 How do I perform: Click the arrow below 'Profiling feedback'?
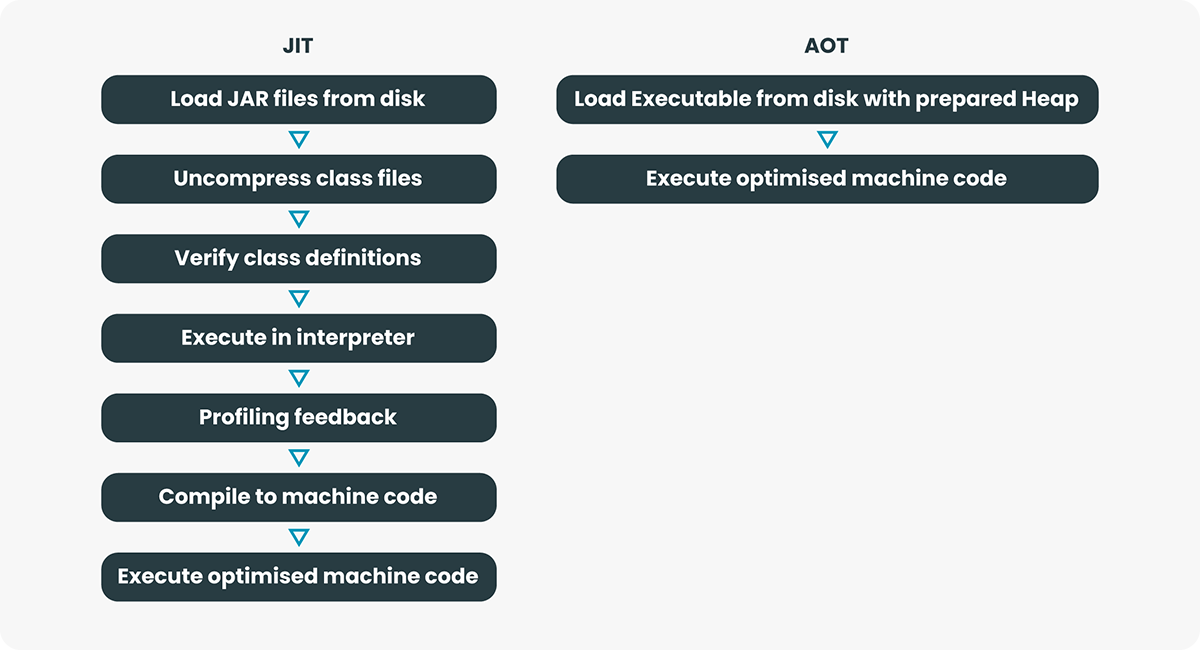(x=298, y=457)
